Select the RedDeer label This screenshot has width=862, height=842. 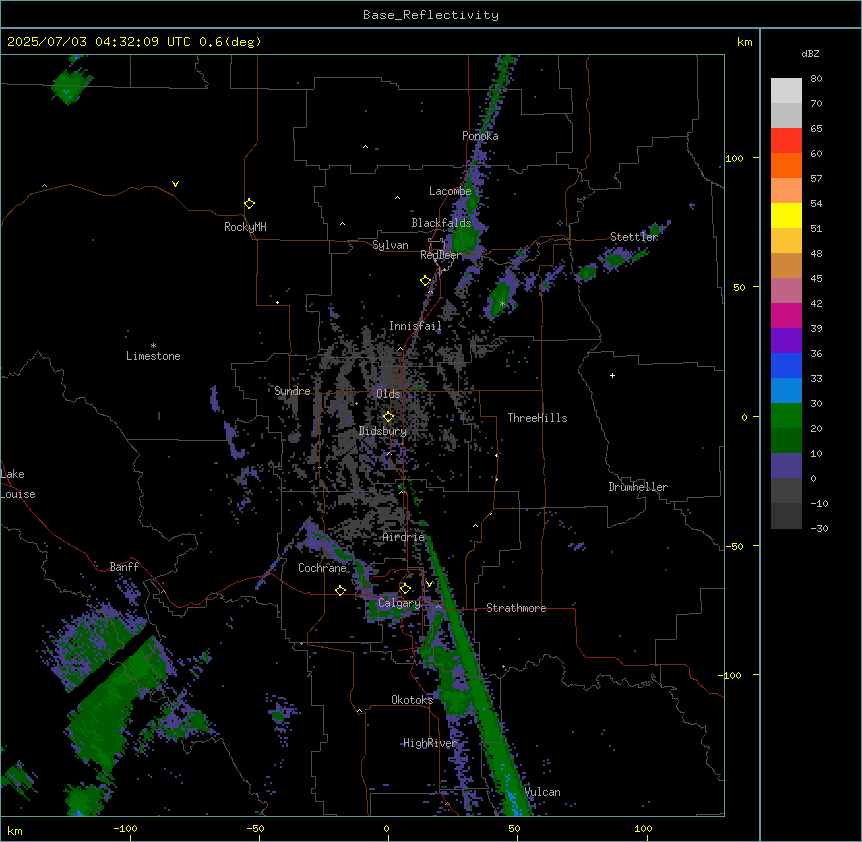441,255
